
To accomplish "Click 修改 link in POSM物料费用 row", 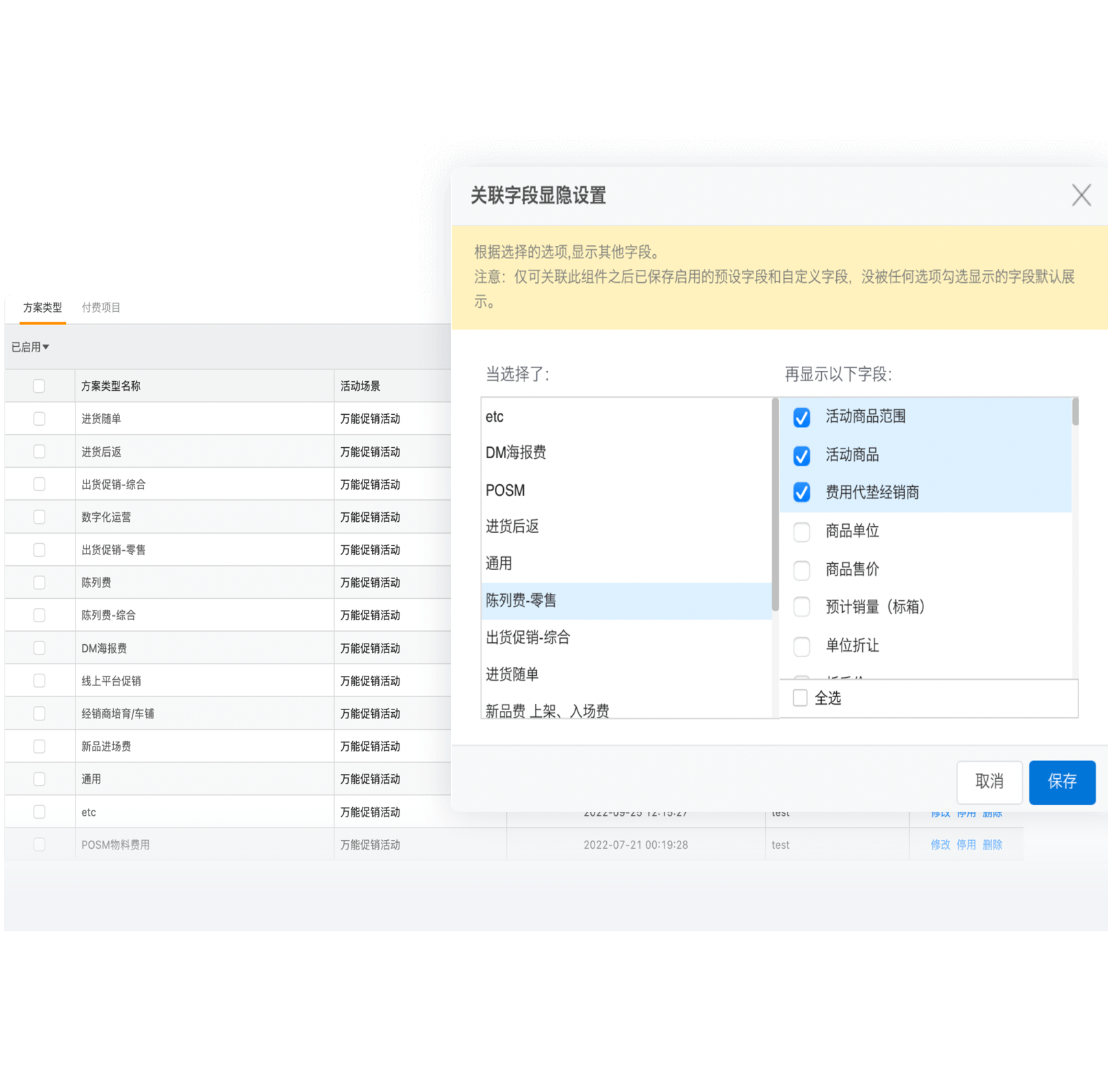I will 940,845.
